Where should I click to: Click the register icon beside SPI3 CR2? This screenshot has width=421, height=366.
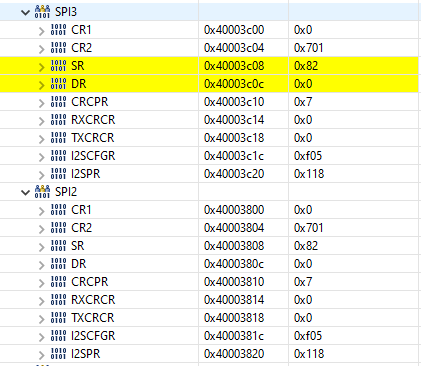[58, 48]
